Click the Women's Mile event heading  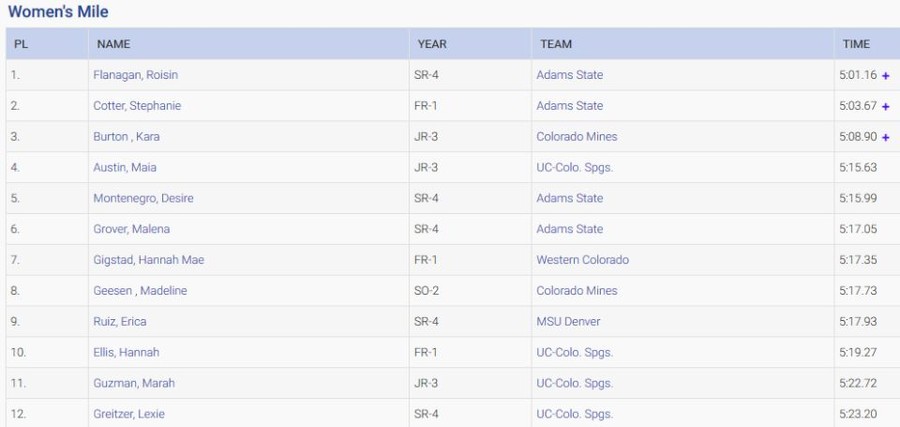click(x=58, y=12)
